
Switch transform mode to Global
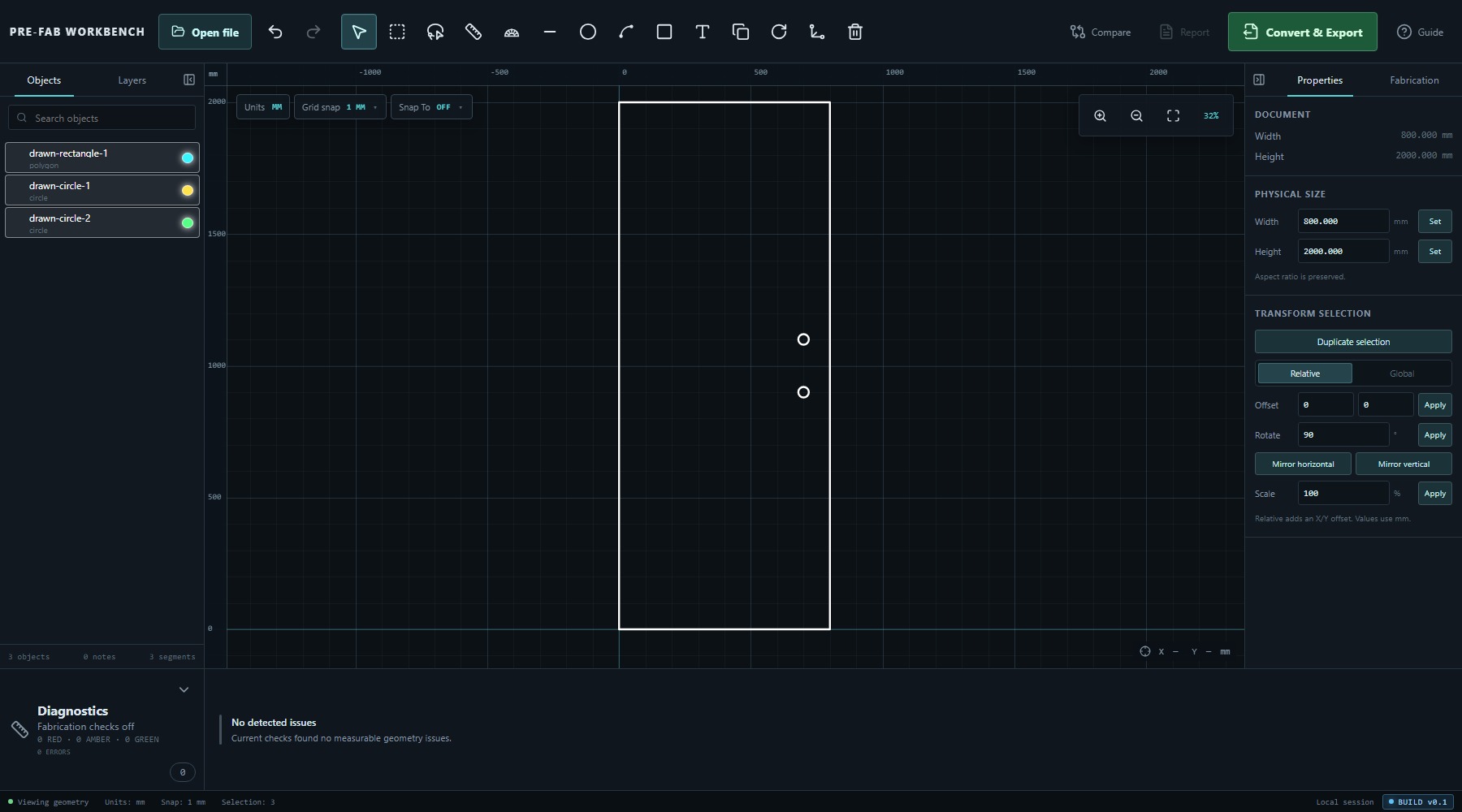1402,374
